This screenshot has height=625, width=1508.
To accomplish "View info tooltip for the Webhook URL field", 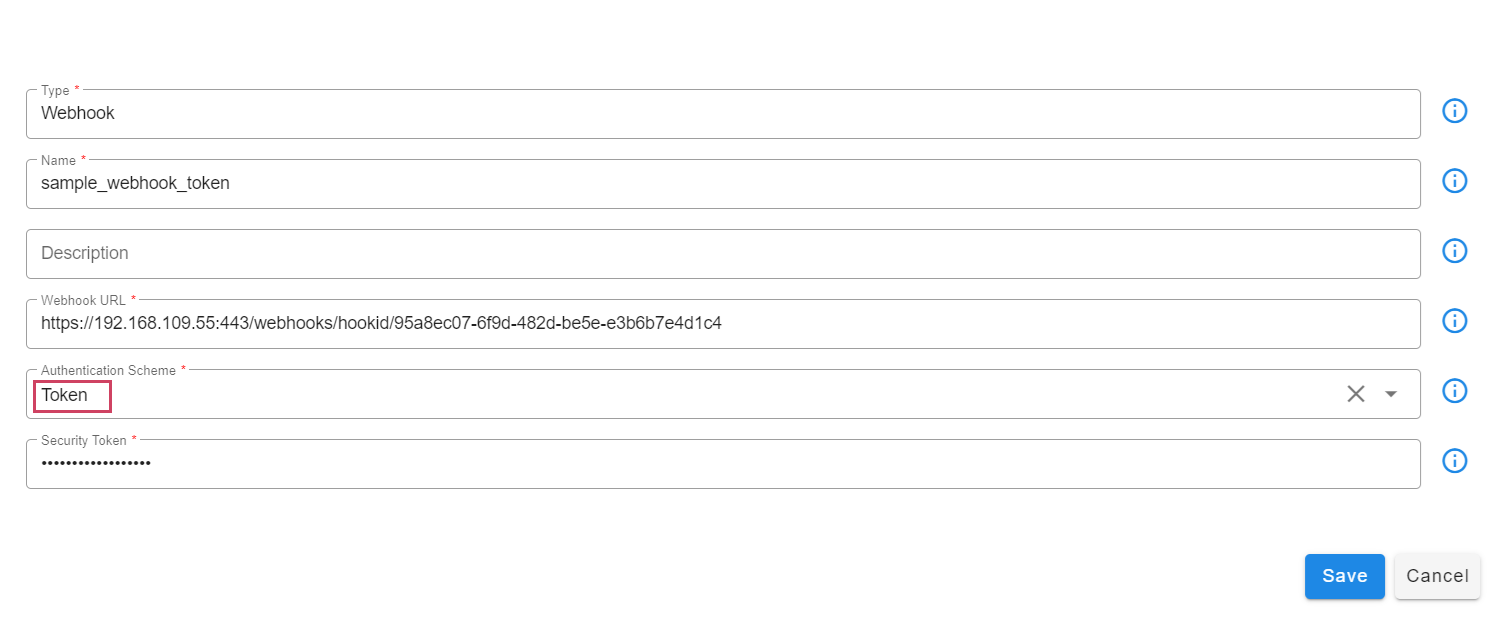I will tap(1454, 321).
